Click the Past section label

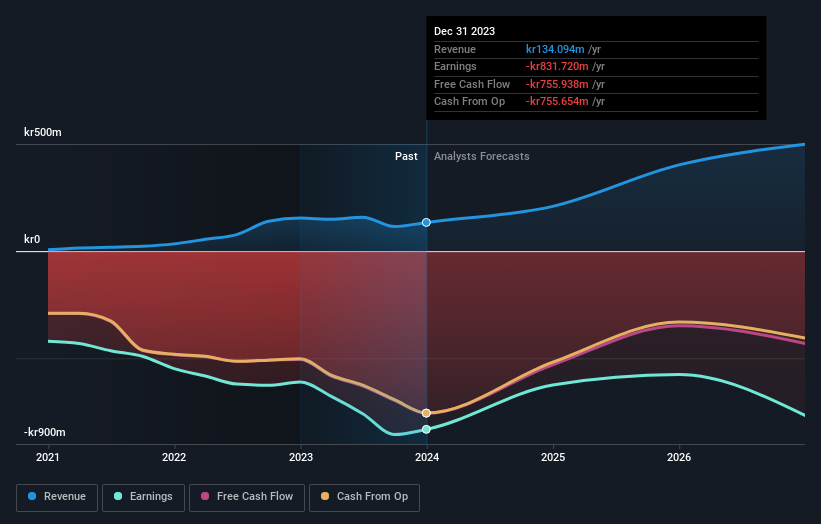coord(406,157)
